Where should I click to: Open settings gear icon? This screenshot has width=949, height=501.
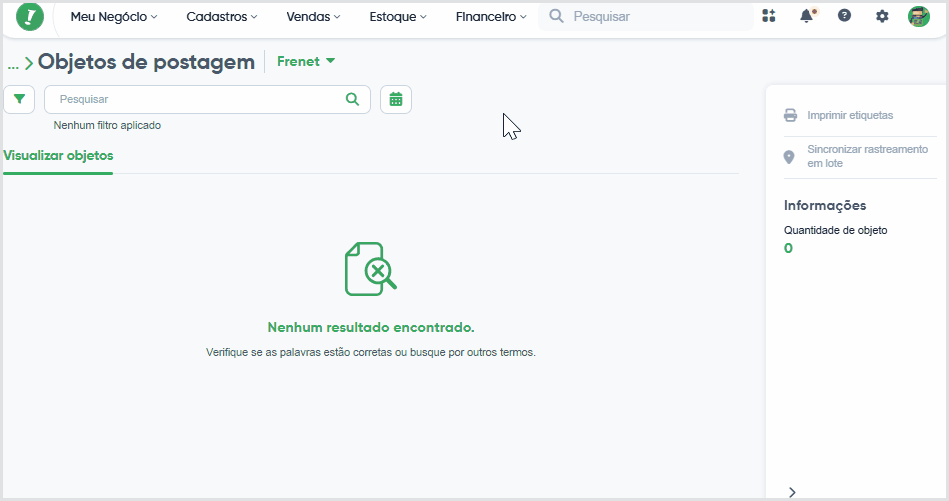(882, 16)
